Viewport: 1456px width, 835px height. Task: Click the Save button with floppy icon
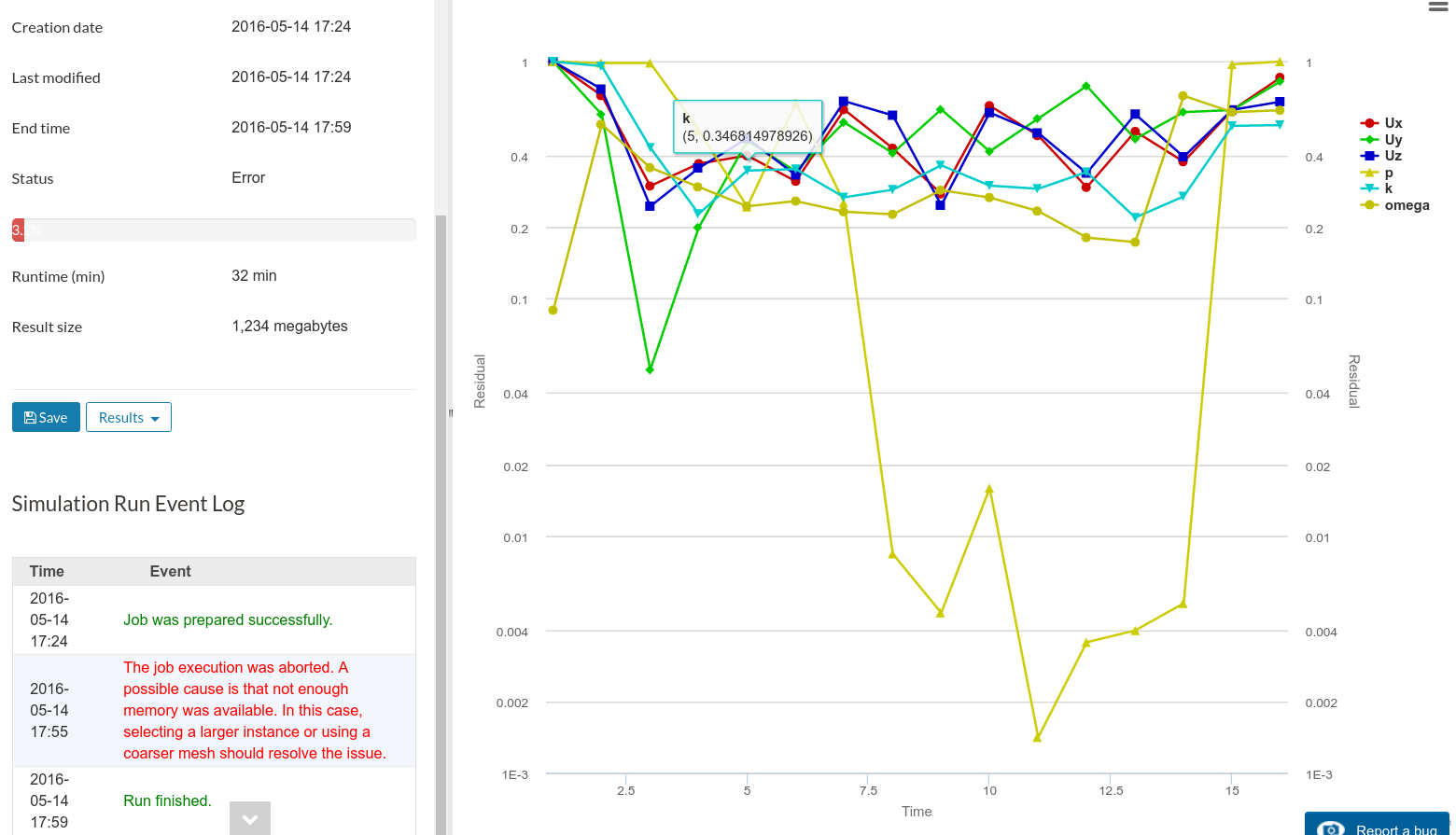click(46, 417)
